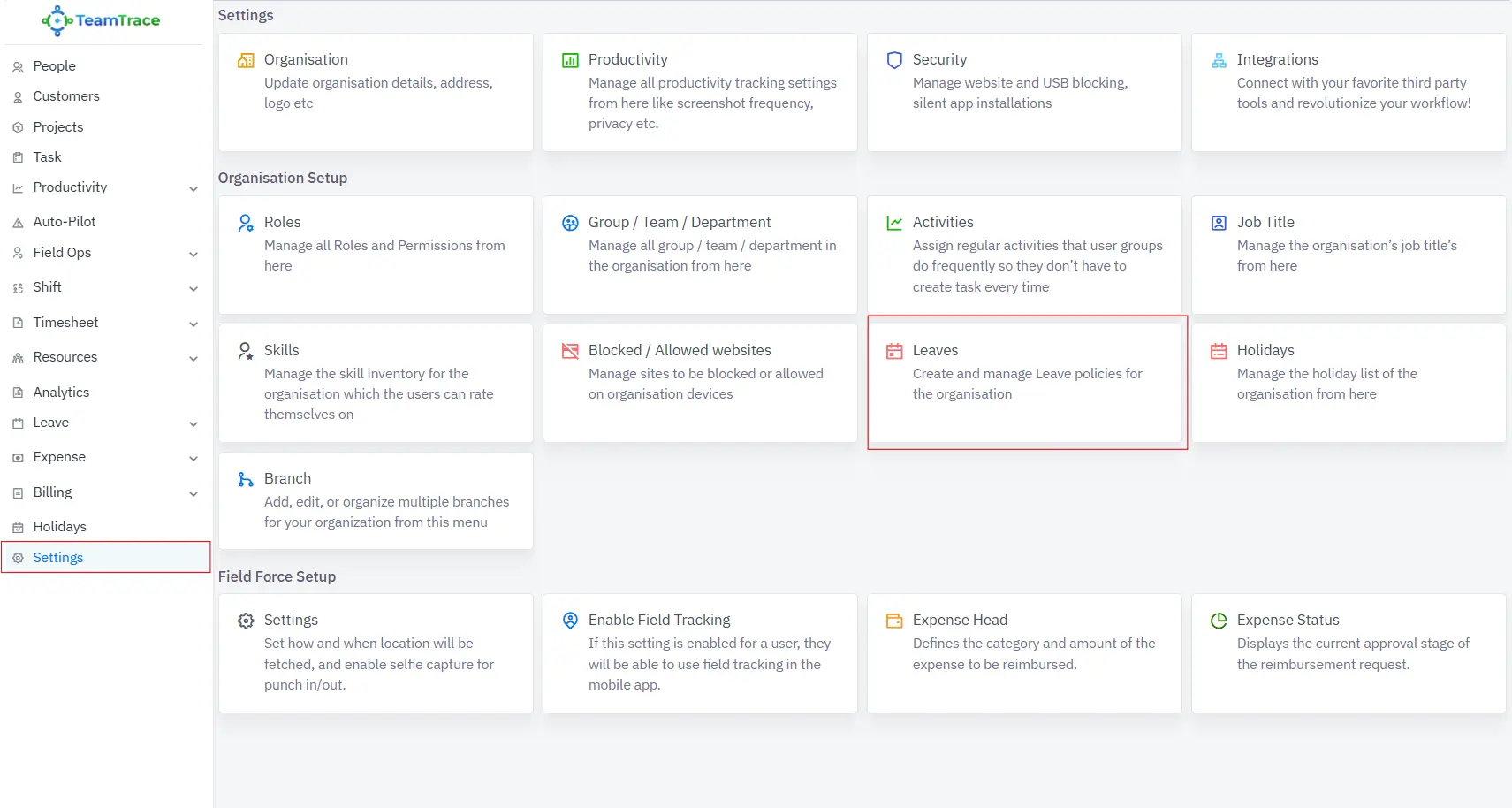Select Auto-Pilot from the sidebar
Viewport: 1512px width, 808px height.
click(65, 222)
